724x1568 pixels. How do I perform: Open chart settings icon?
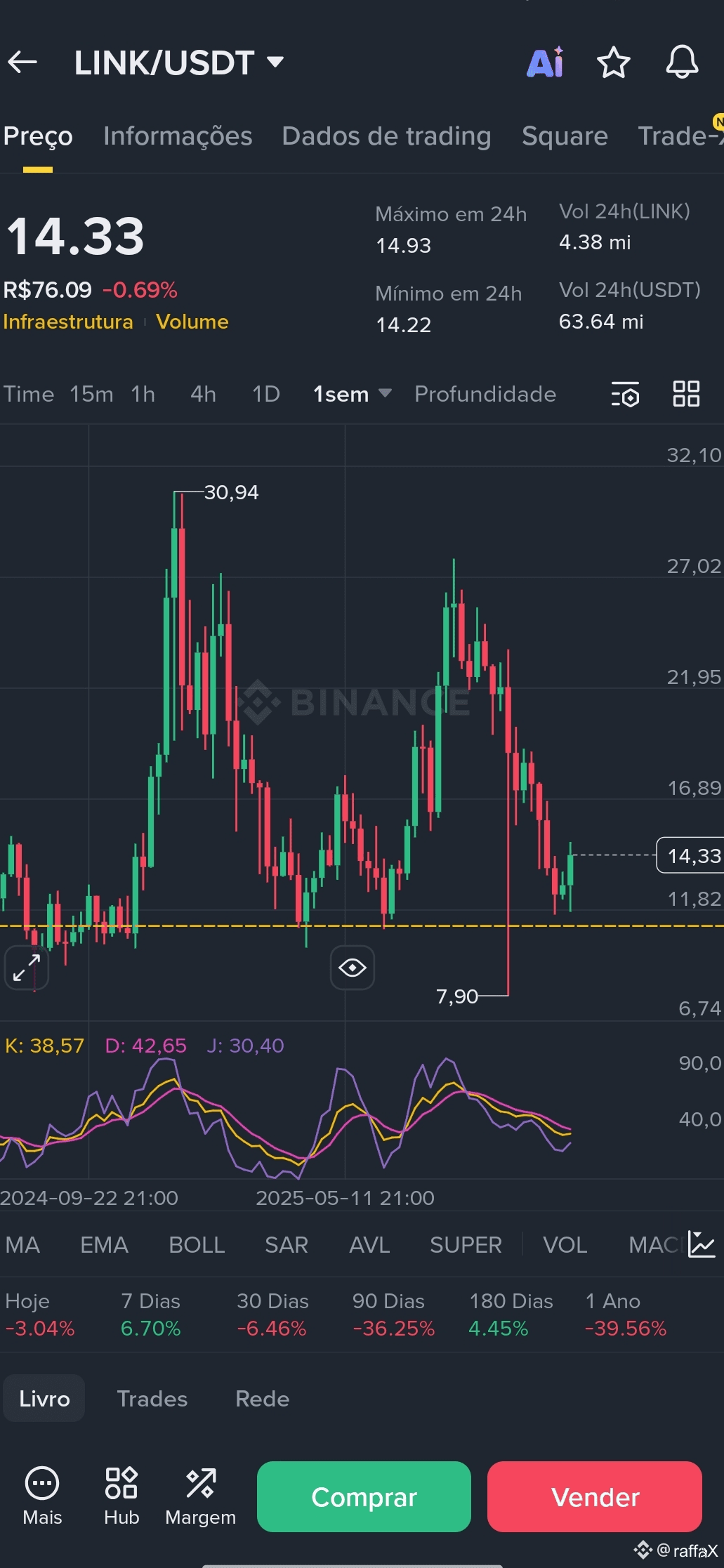click(625, 395)
